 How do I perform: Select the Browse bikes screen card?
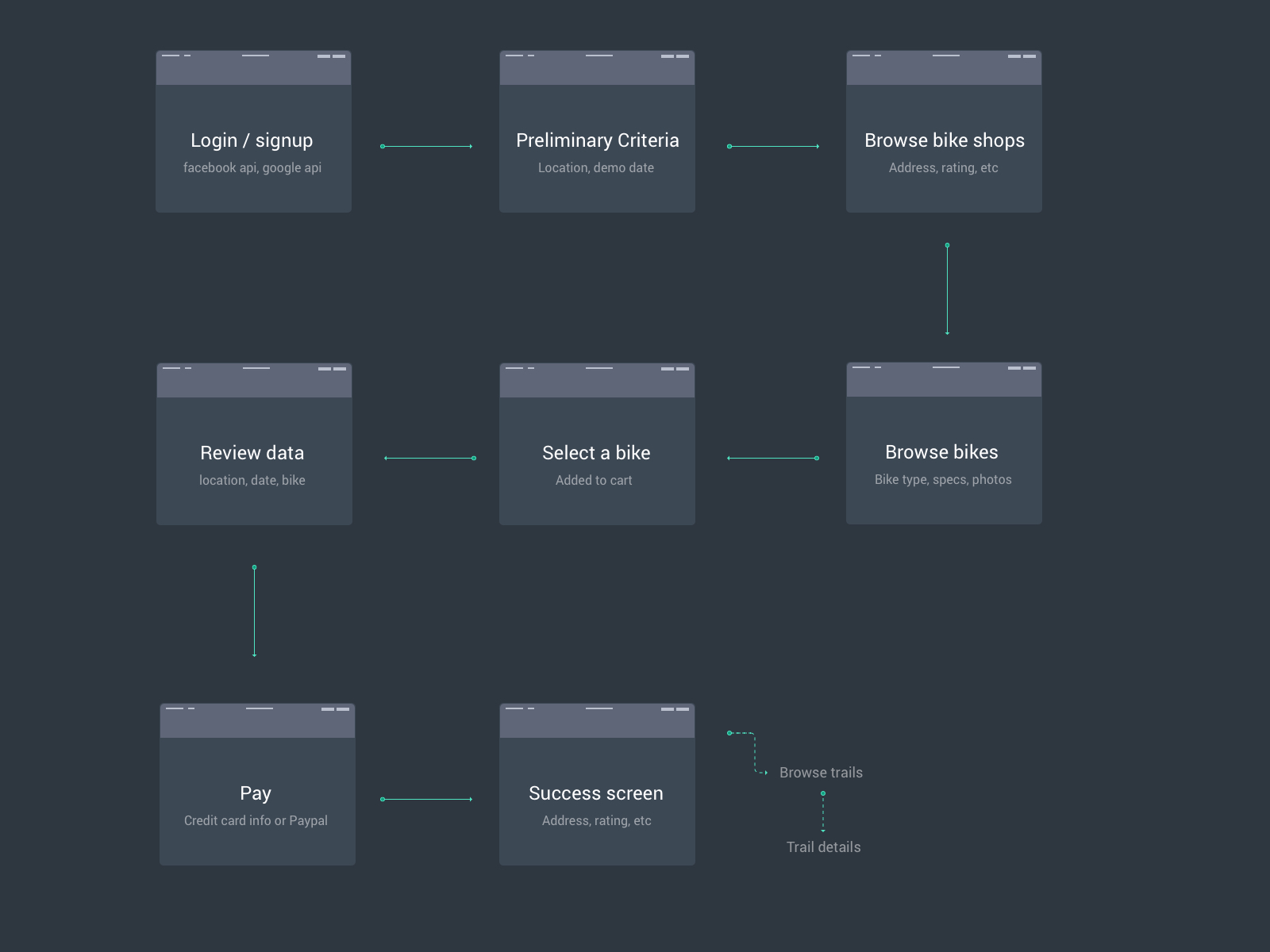tap(944, 443)
